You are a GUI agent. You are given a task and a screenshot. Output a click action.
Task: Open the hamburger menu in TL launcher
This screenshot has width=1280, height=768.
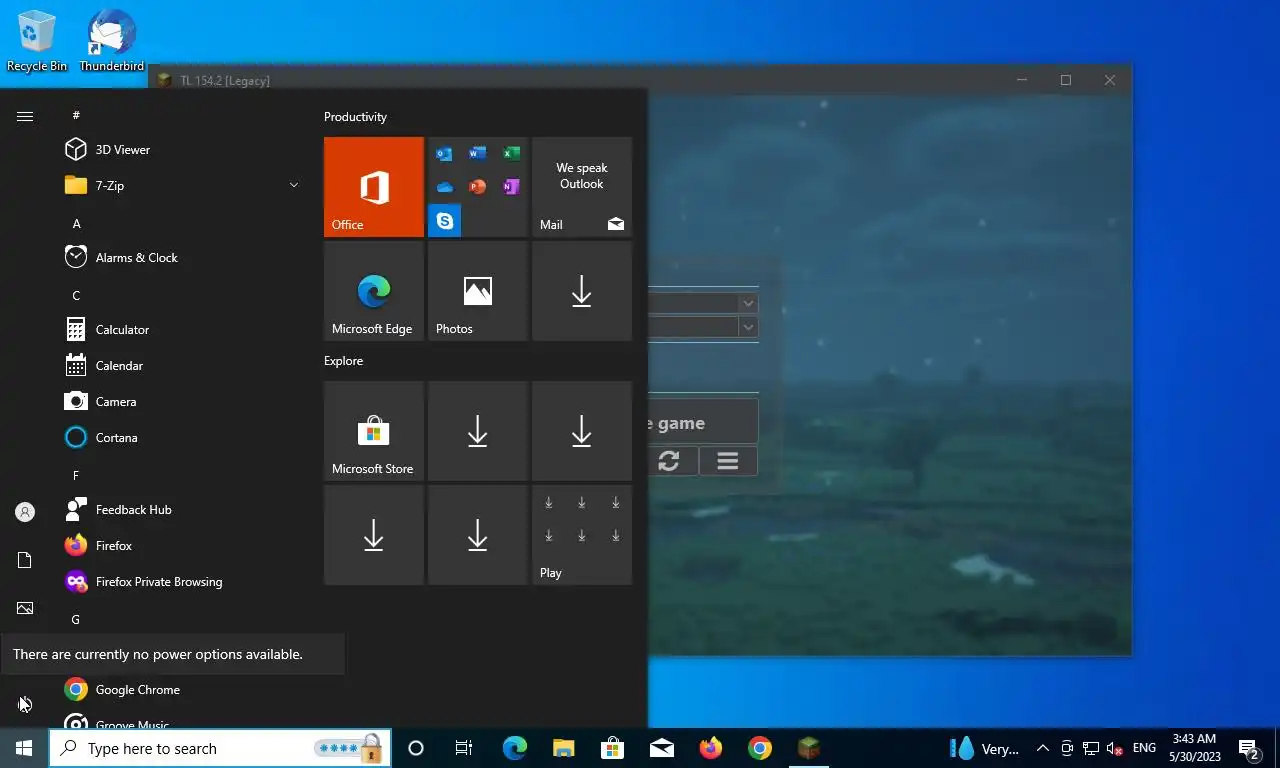tap(728, 461)
